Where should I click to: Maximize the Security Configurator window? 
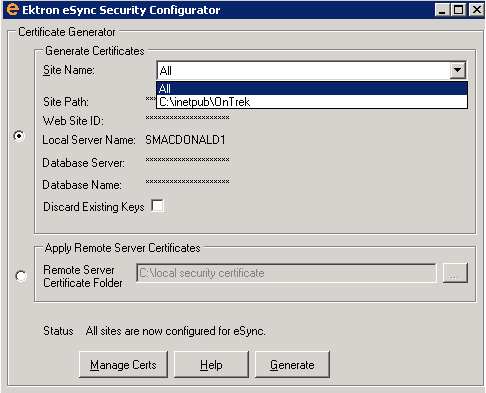point(459,10)
